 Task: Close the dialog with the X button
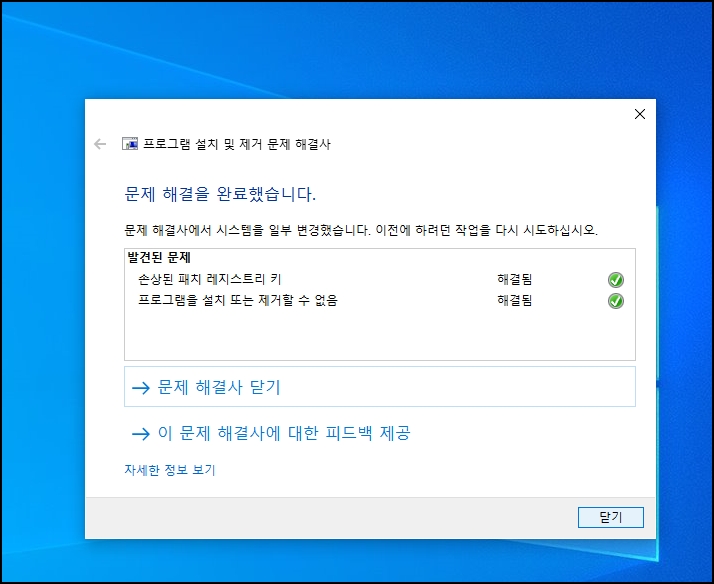tap(640, 114)
